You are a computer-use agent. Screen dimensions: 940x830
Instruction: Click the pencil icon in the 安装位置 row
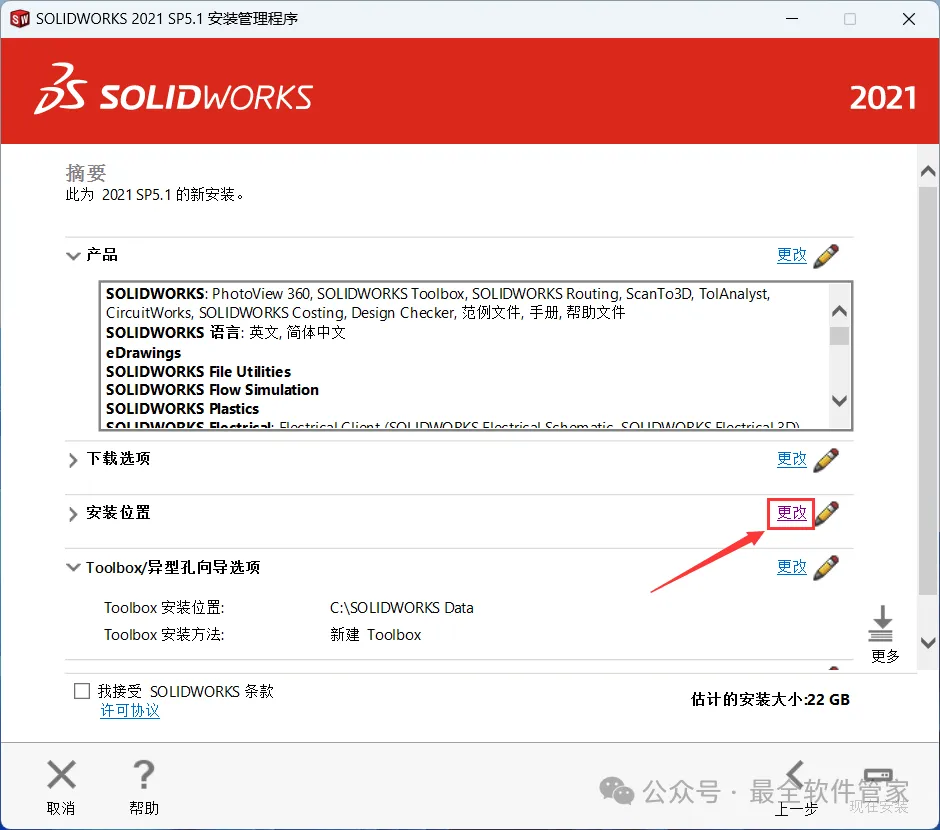[827, 514]
